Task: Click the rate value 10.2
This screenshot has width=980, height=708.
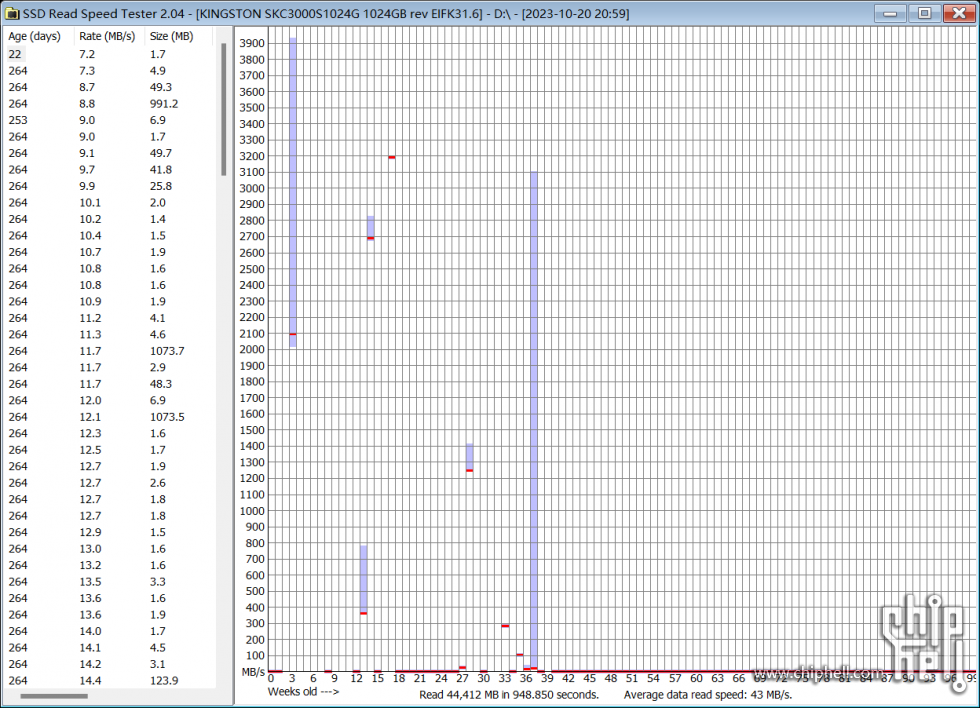Action: coord(90,219)
